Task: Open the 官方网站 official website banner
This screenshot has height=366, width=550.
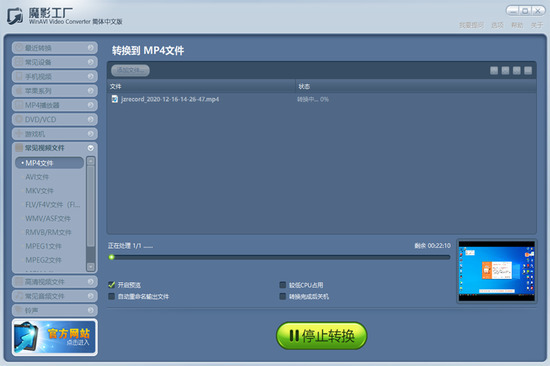Action: pyautogui.click(x=55, y=337)
